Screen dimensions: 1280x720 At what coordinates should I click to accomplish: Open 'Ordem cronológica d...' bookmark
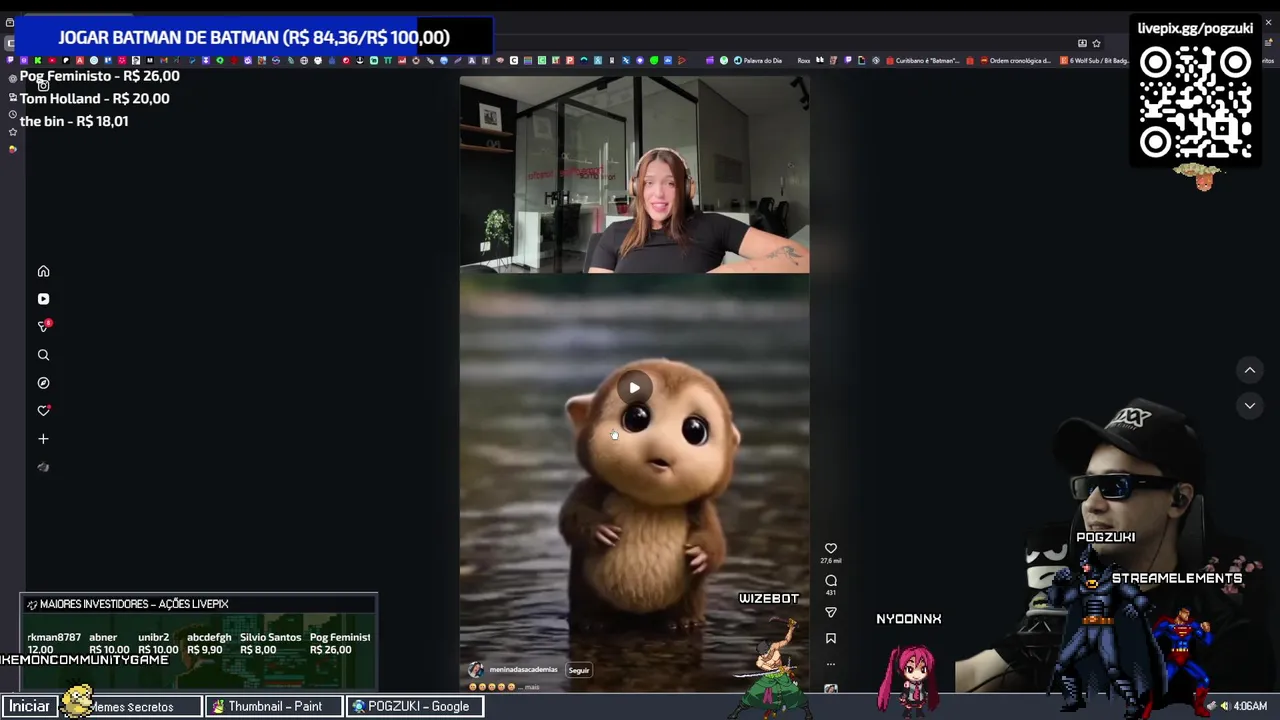point(1015,60)
